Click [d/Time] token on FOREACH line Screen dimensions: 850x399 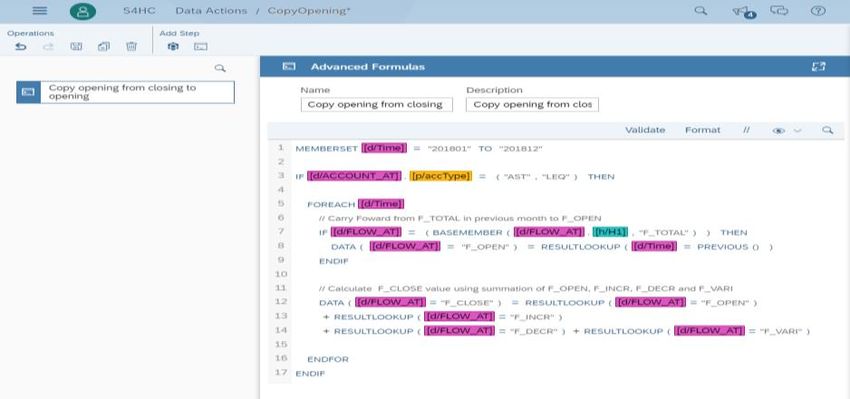(x=381, y=204)
